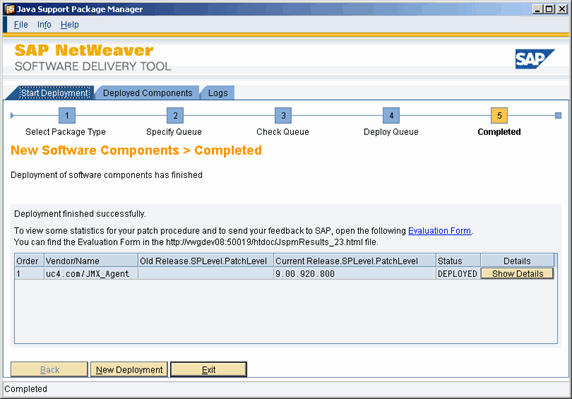Click Show Details for JMX_Agent
The image size is (572, 399).
pyautogui.click(x=517, y=274)
